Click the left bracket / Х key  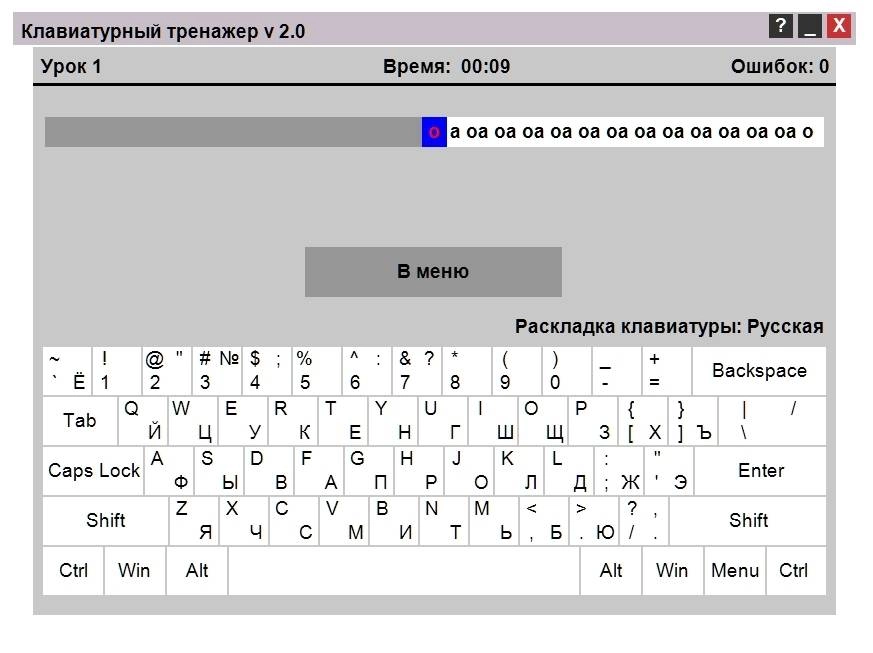pos(643,421)
